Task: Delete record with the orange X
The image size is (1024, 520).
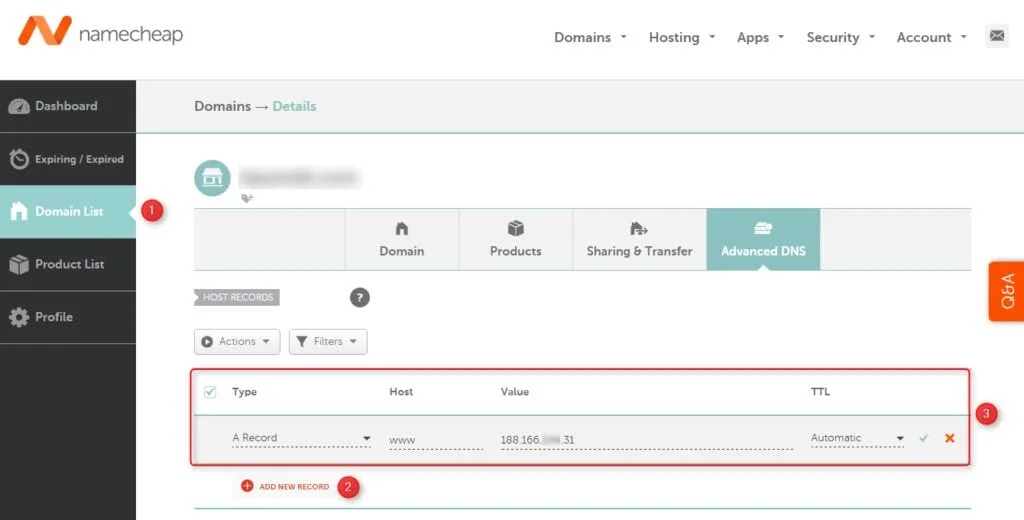Action: [x=950, y=438]
